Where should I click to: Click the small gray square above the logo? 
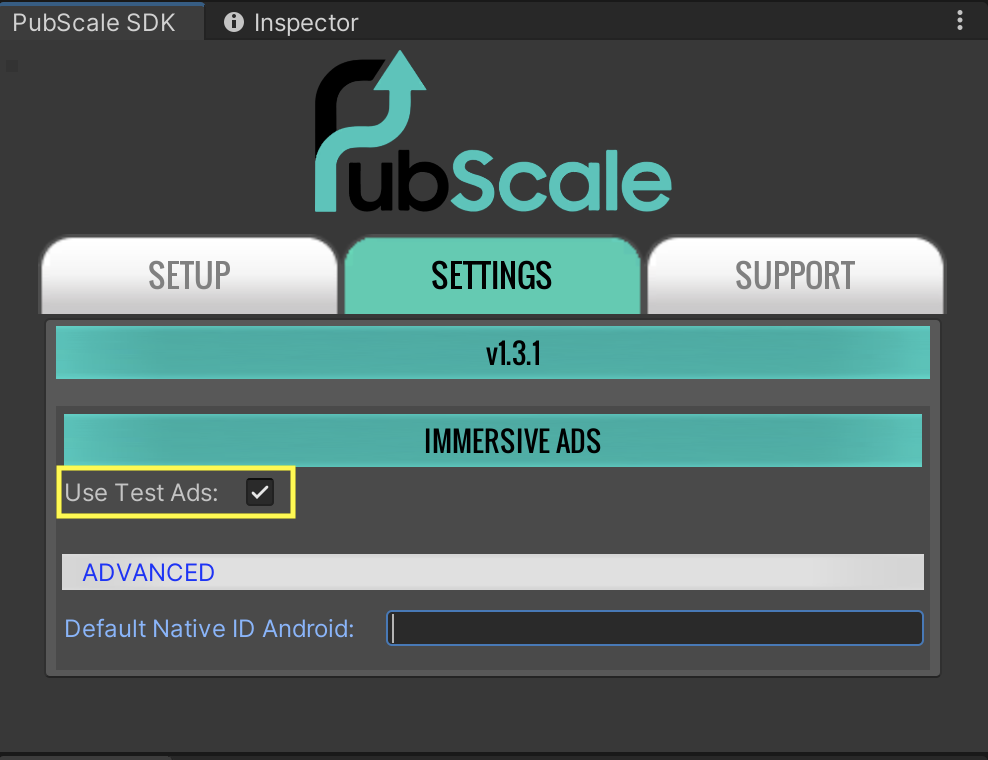12,66
